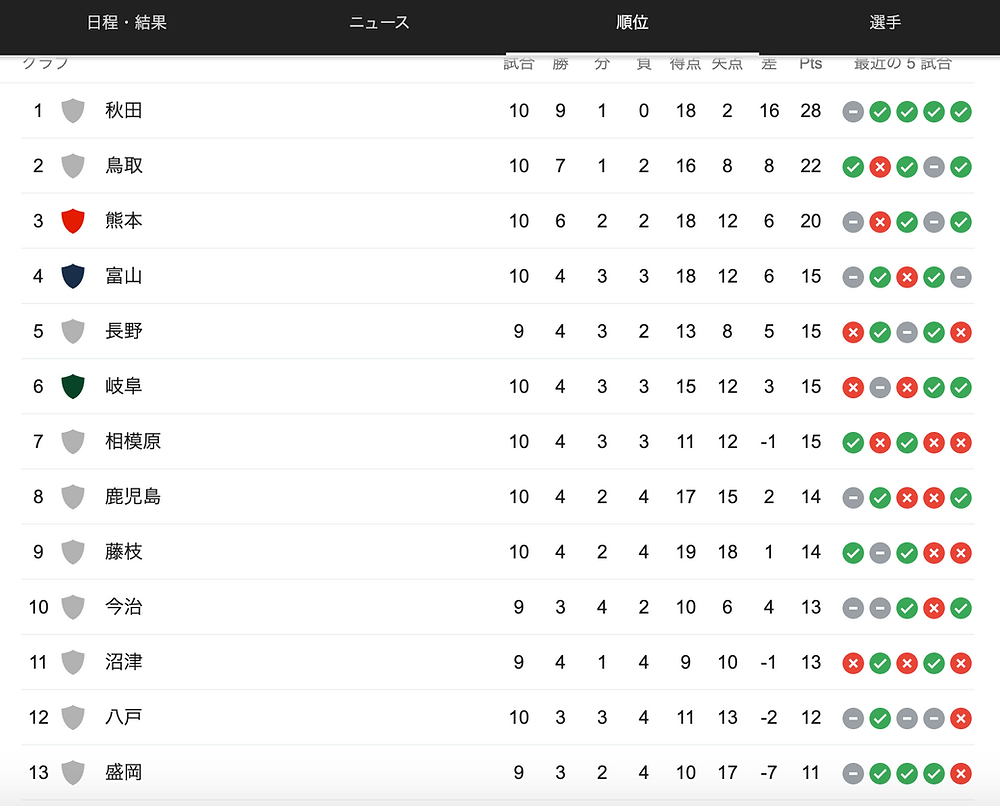1000x806 pixels.
Task: Select the 順位 tab
Action: click(x=632, y=23)
